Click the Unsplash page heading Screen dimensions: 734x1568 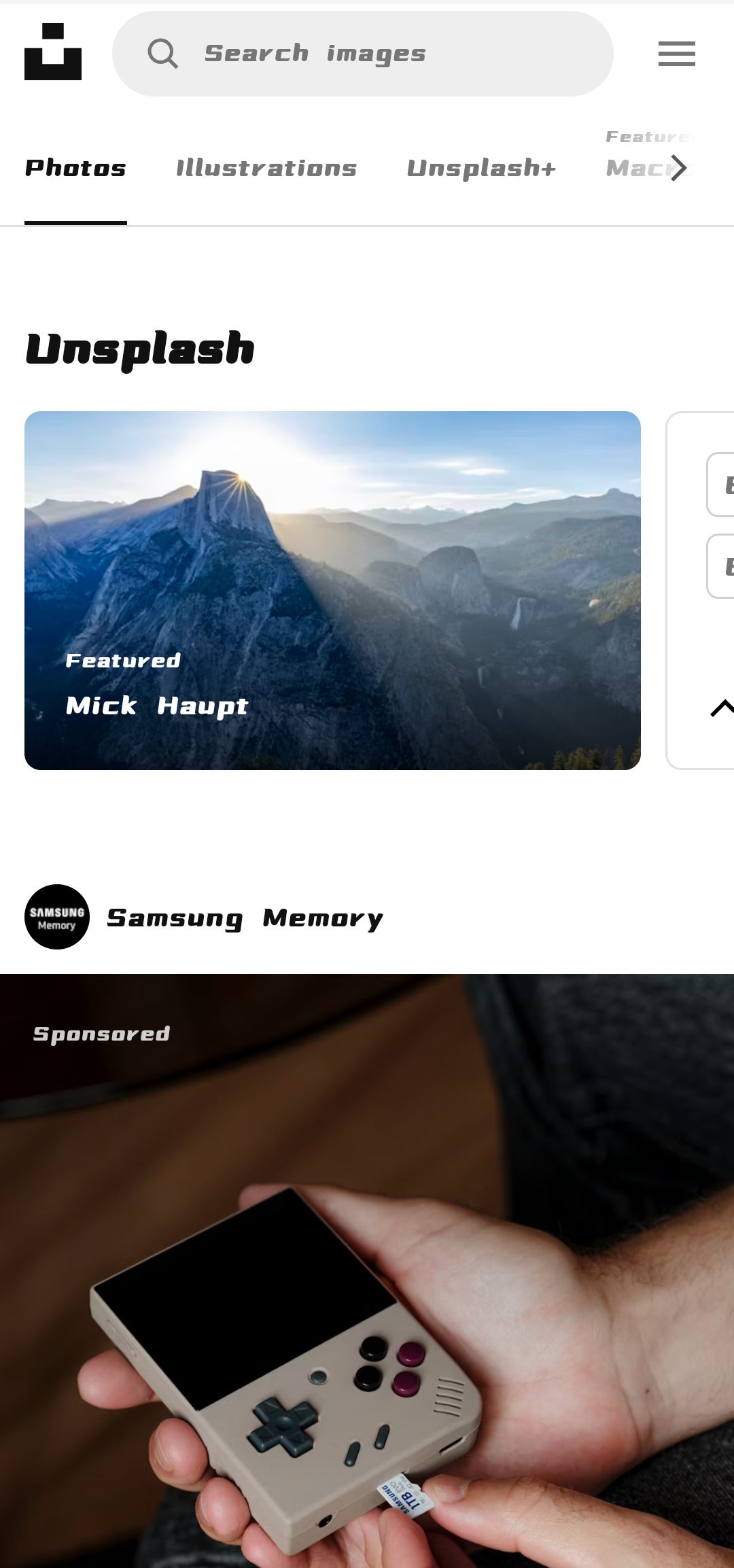pos(140,349)
